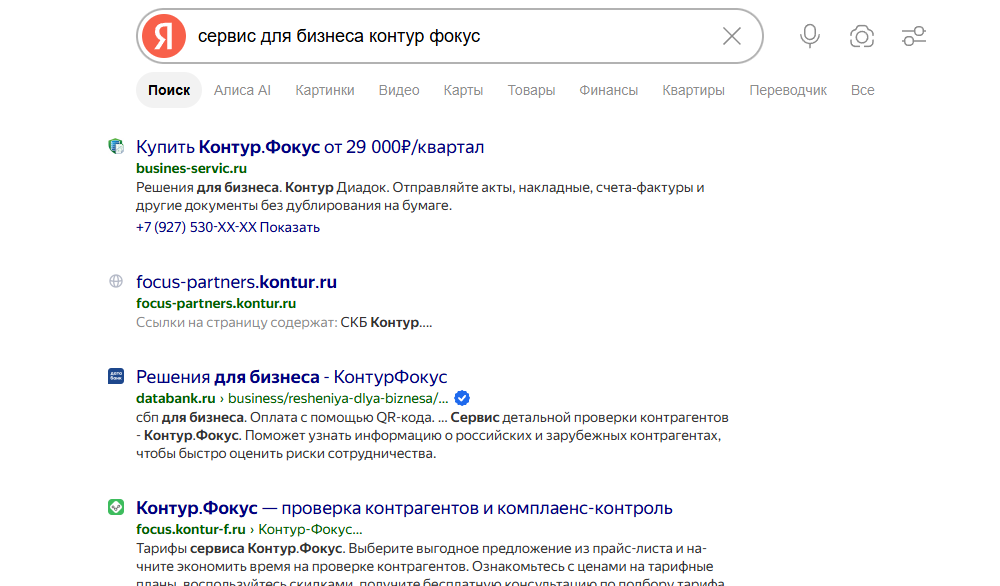Select the Поиск tab
Image resolution: width=1000 pixels, height=586 pixels.
click(x=169, y=91)
